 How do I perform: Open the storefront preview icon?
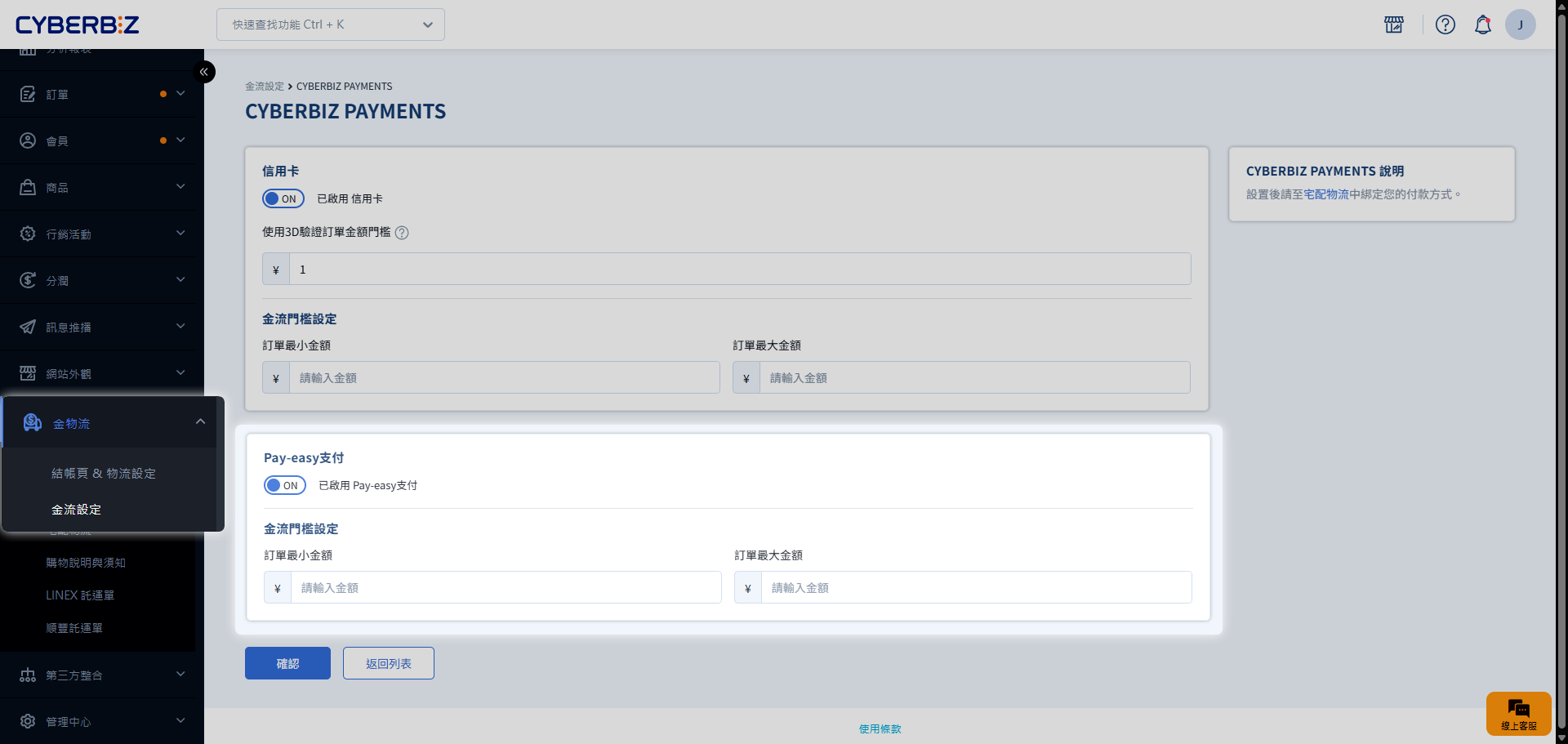coord(1394,25)
